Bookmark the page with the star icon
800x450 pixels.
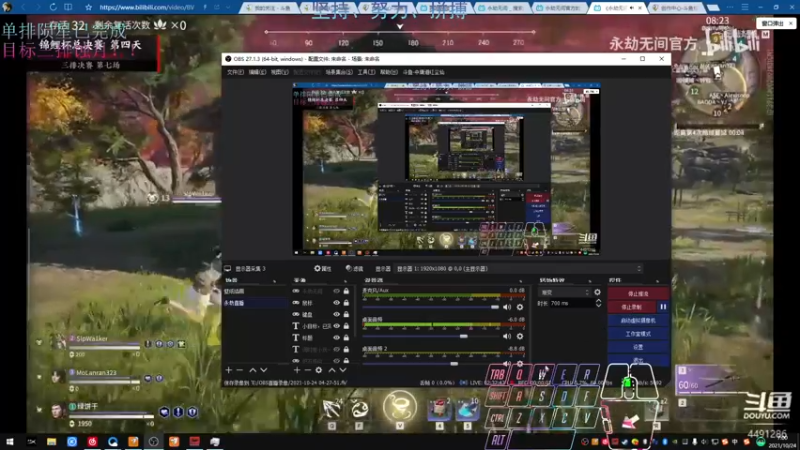(89, 7)
